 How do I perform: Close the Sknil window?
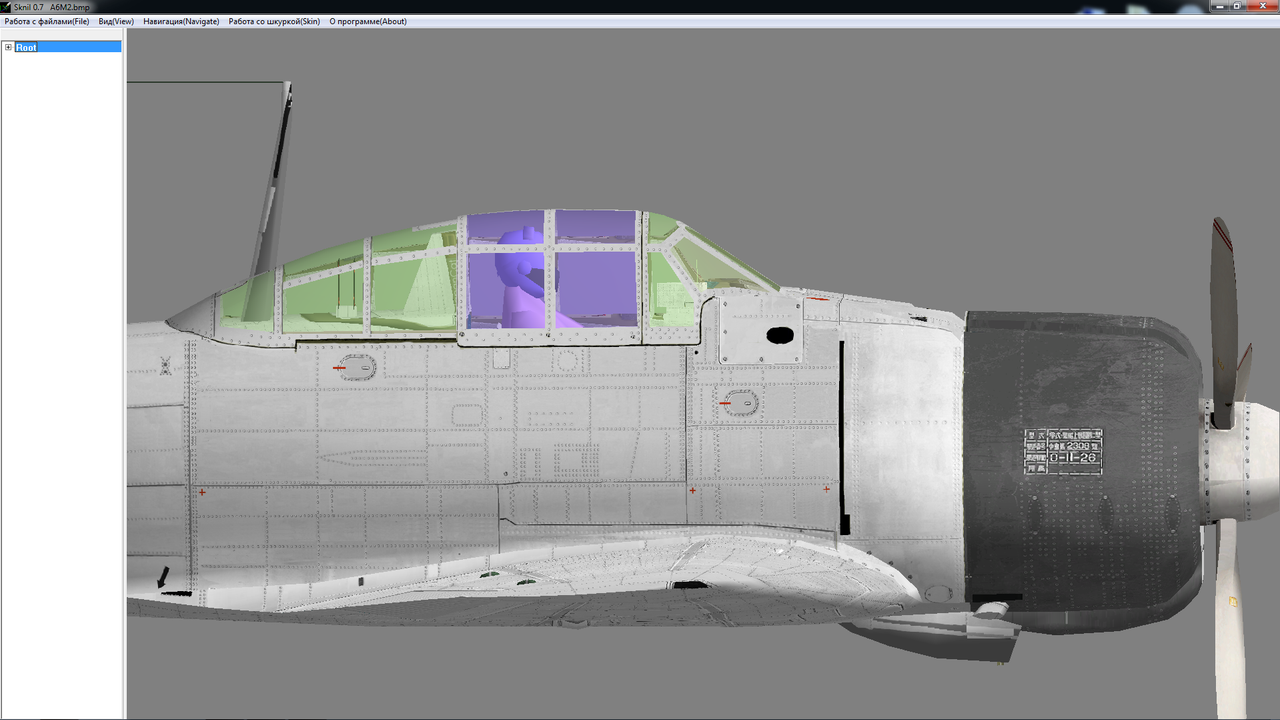point(1261,6)
